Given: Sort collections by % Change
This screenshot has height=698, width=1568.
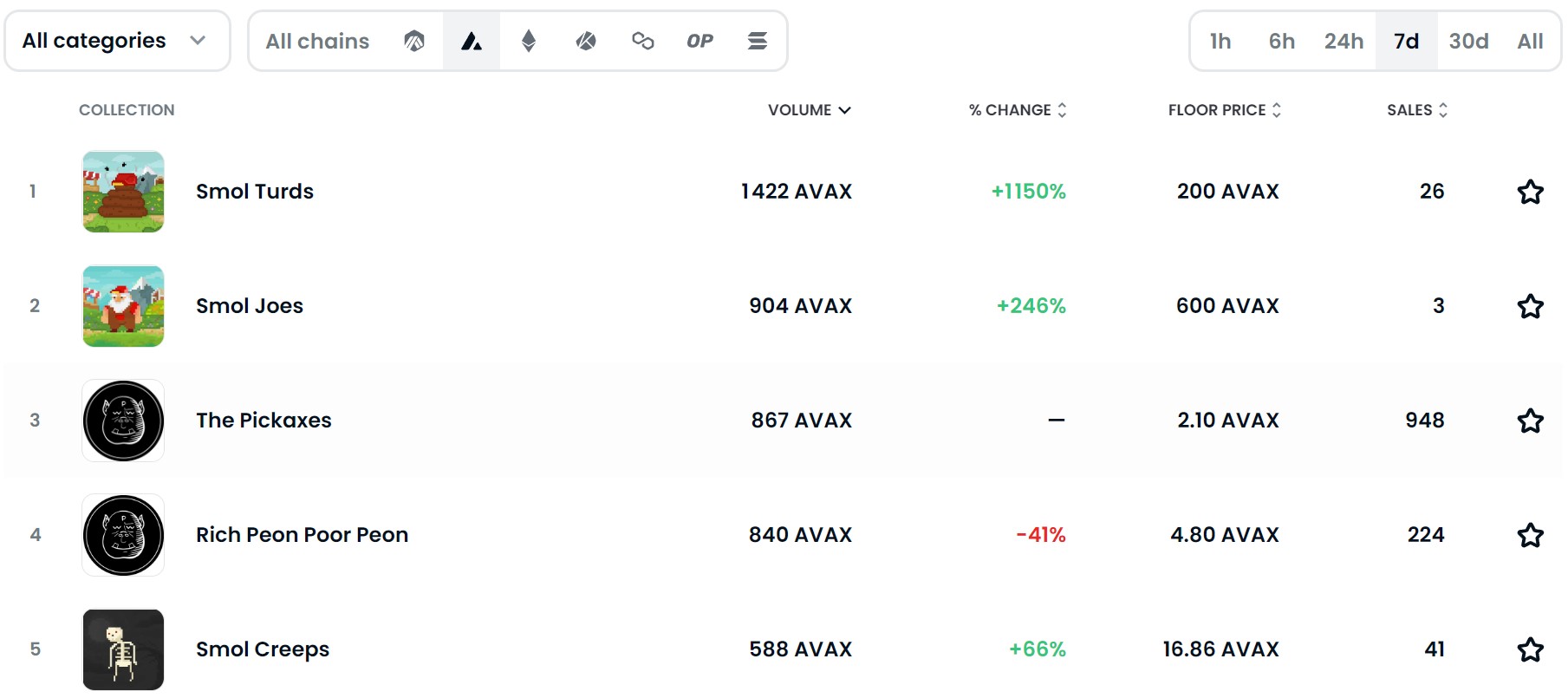Looking at the screenshot, I should (x=1017, y=110).
